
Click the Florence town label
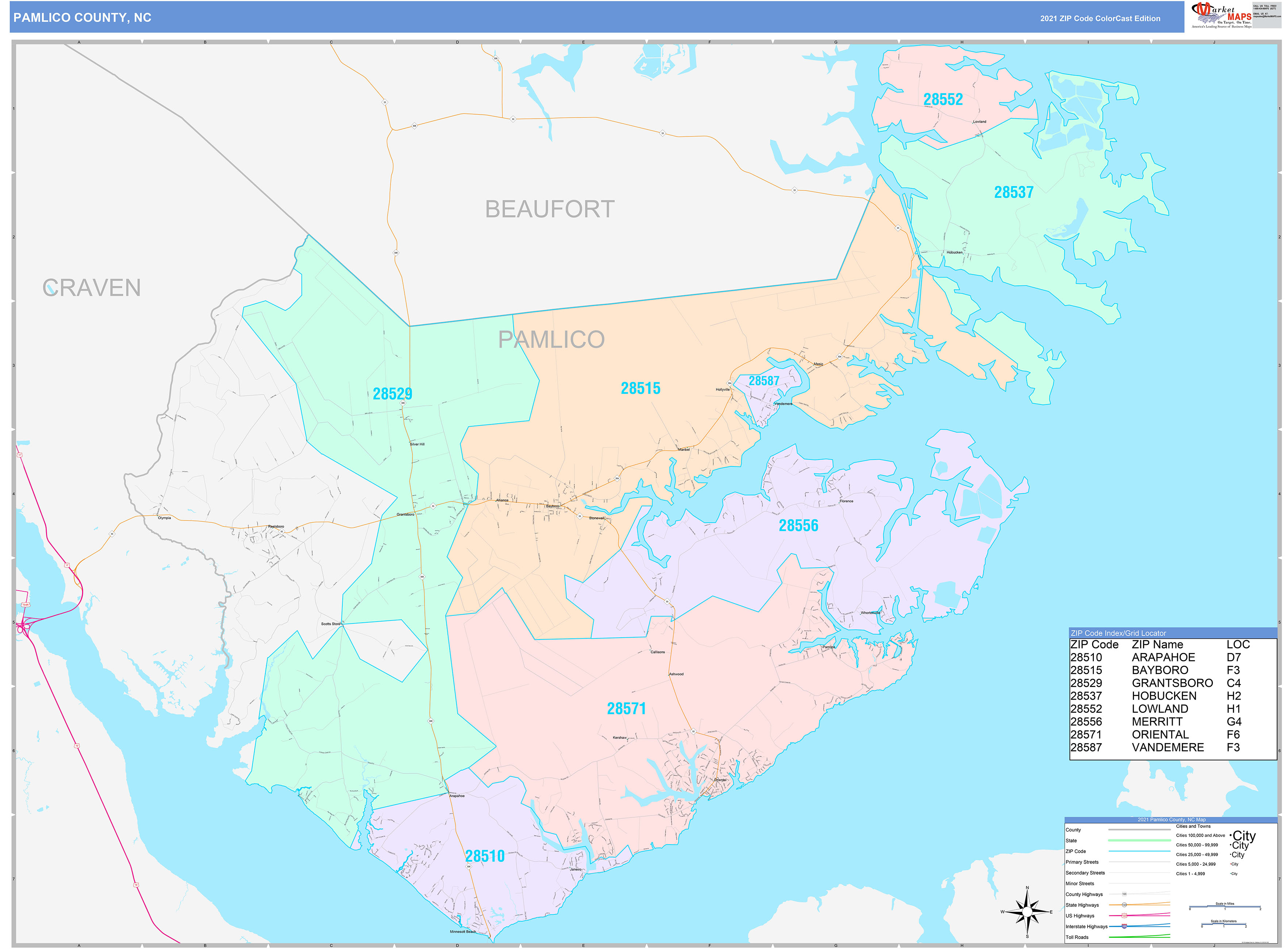click(x=846, y=502)
